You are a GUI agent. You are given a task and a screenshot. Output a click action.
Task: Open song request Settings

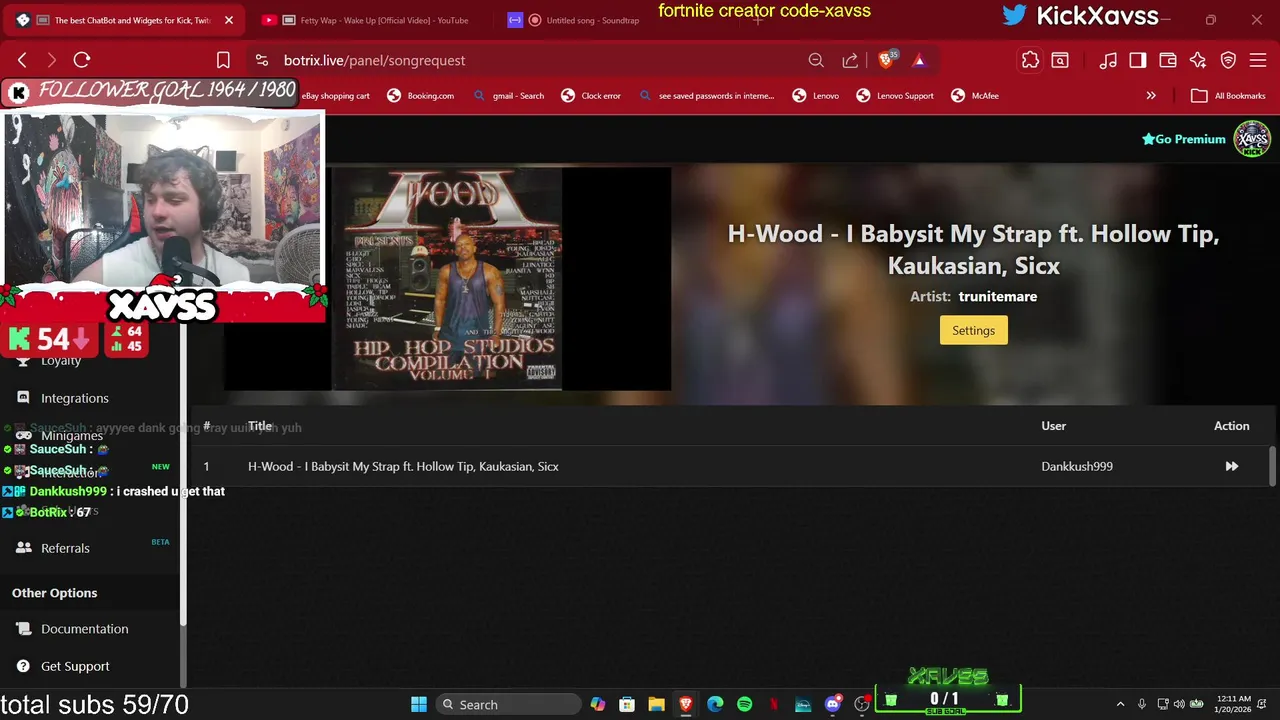[973, 330]
